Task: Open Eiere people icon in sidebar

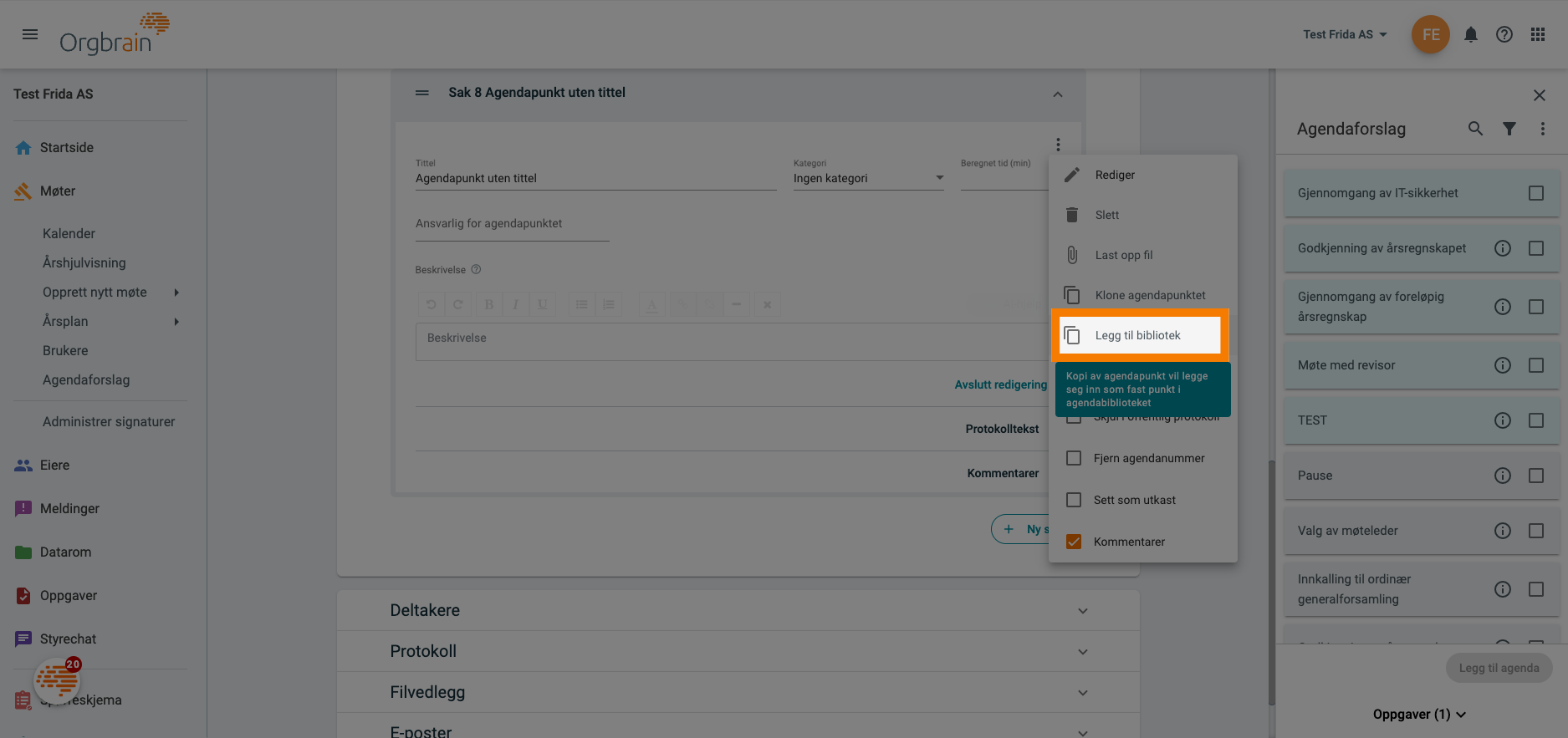Action: 23,466
